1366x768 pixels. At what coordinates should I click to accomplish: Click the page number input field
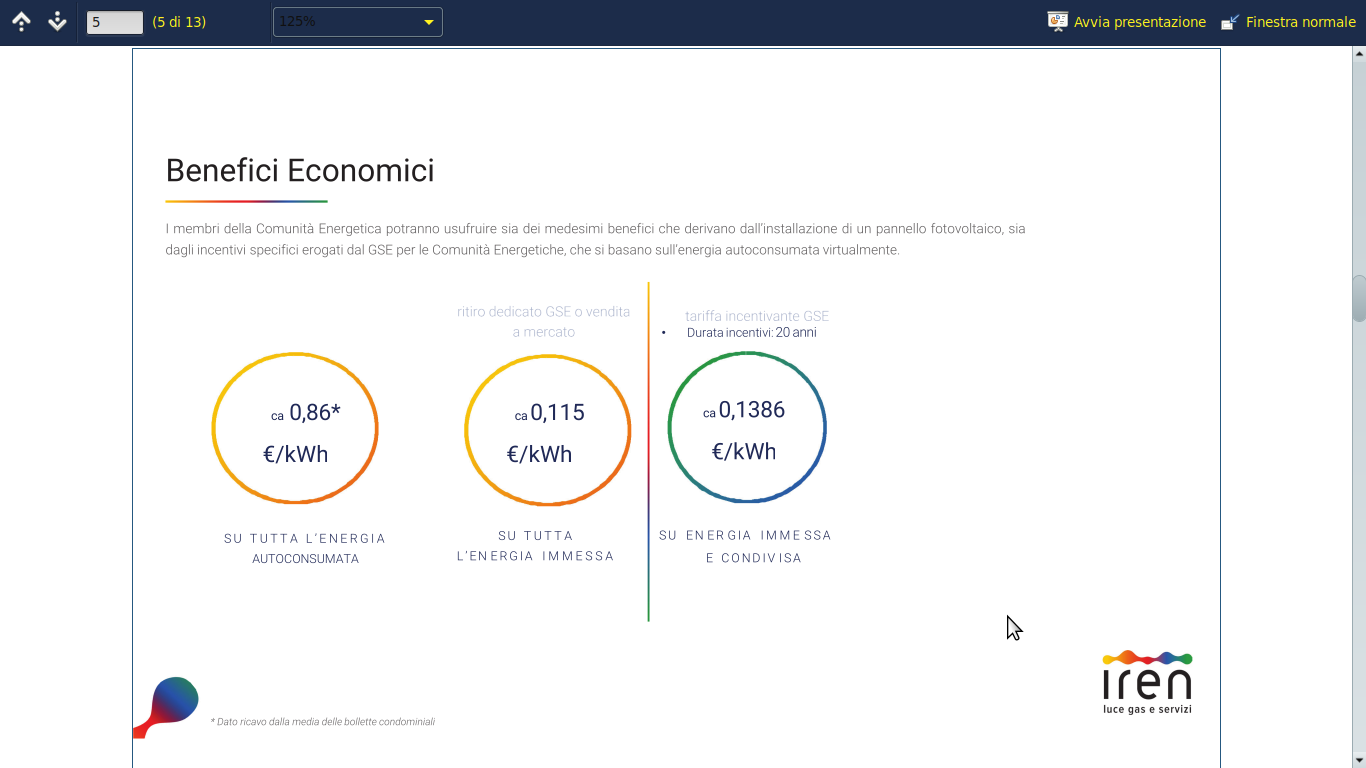[114, 22]
